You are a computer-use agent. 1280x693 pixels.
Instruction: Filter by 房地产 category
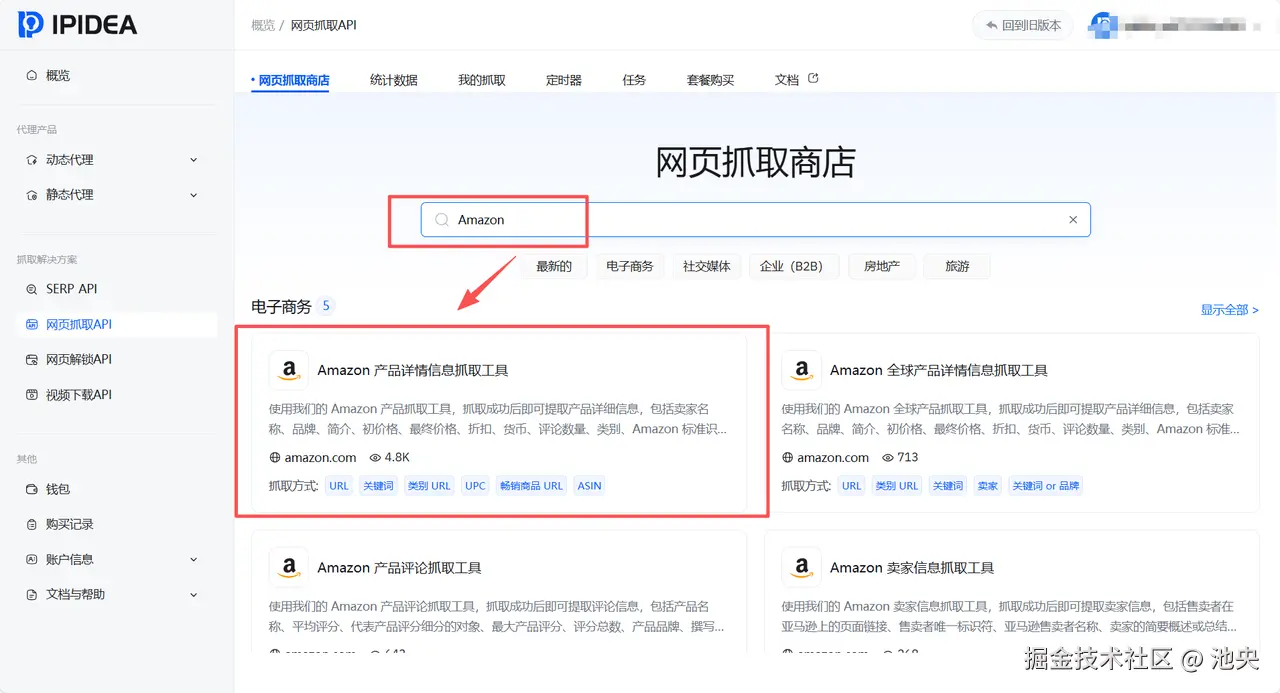882,266
